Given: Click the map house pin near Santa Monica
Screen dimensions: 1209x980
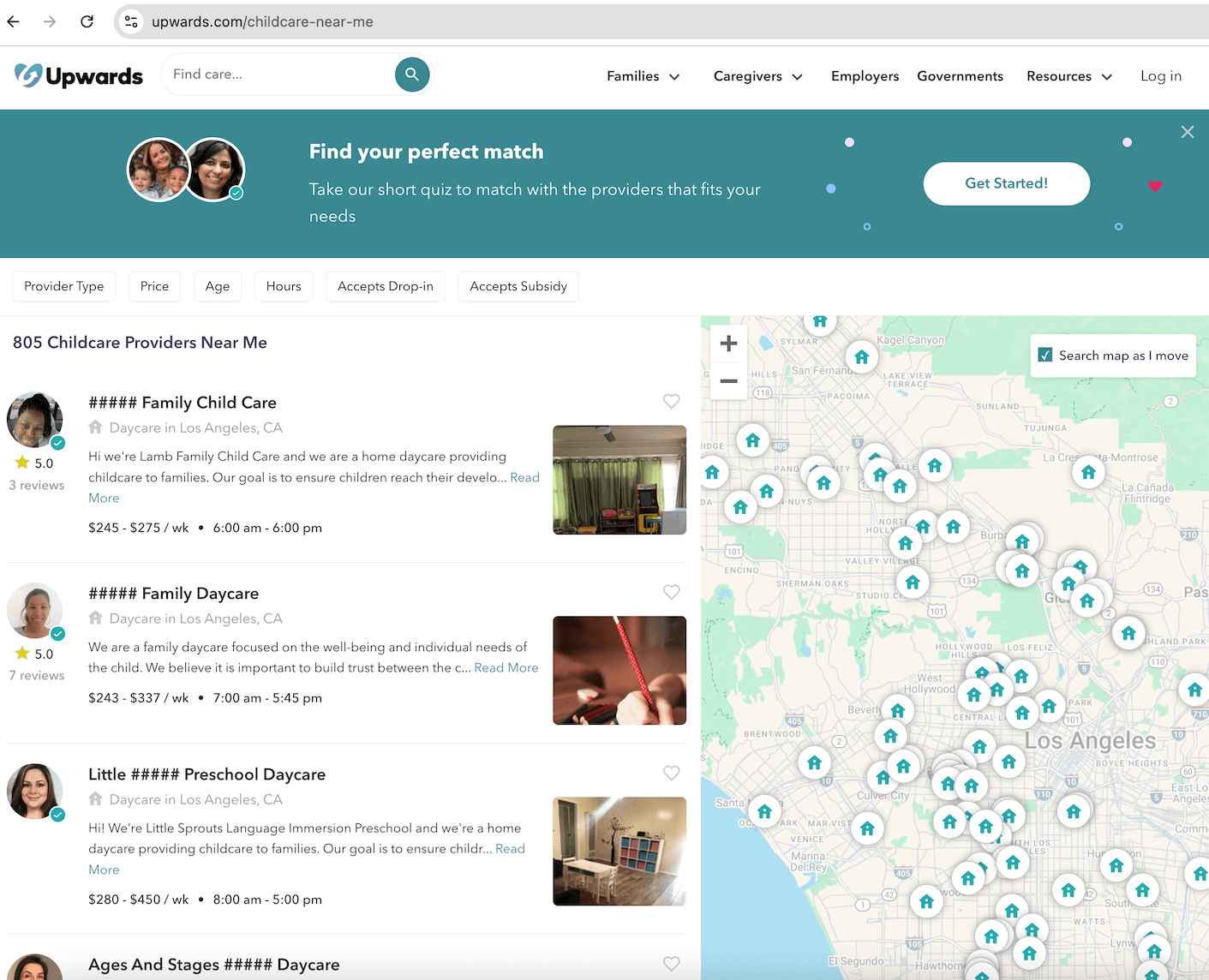Looking at the screenshot, I should [x=764, y=811].
